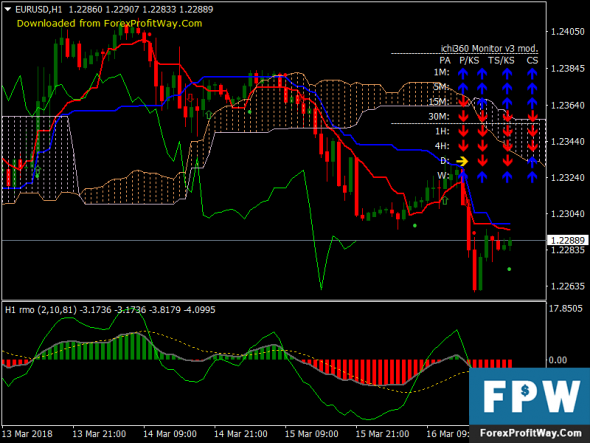This screenshot has width=590, height=443.
Task: Click the 1.23640 price scale label
Action: (568, 105)
